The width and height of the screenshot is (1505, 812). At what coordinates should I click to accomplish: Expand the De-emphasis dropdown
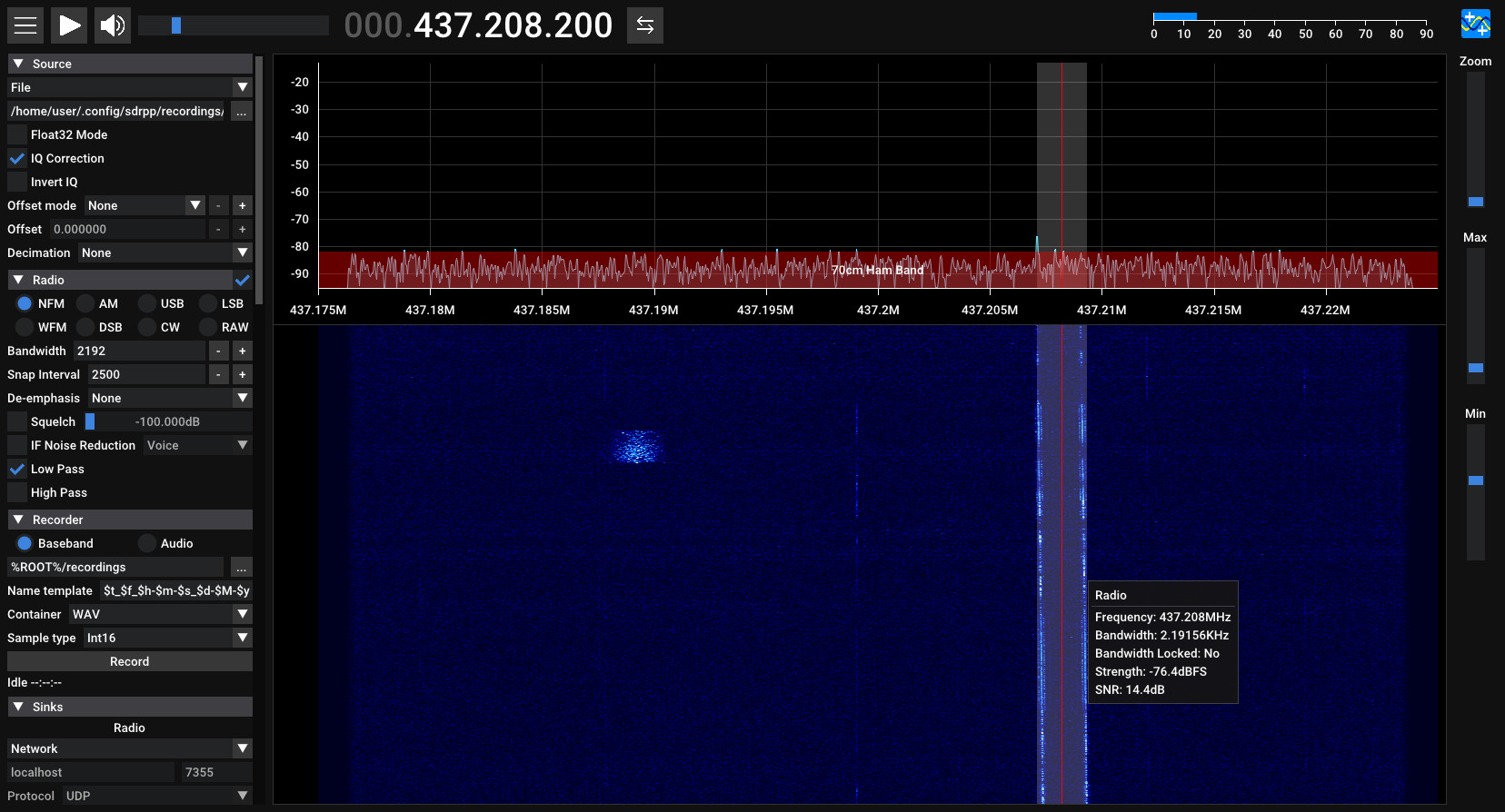click(169, 399)
